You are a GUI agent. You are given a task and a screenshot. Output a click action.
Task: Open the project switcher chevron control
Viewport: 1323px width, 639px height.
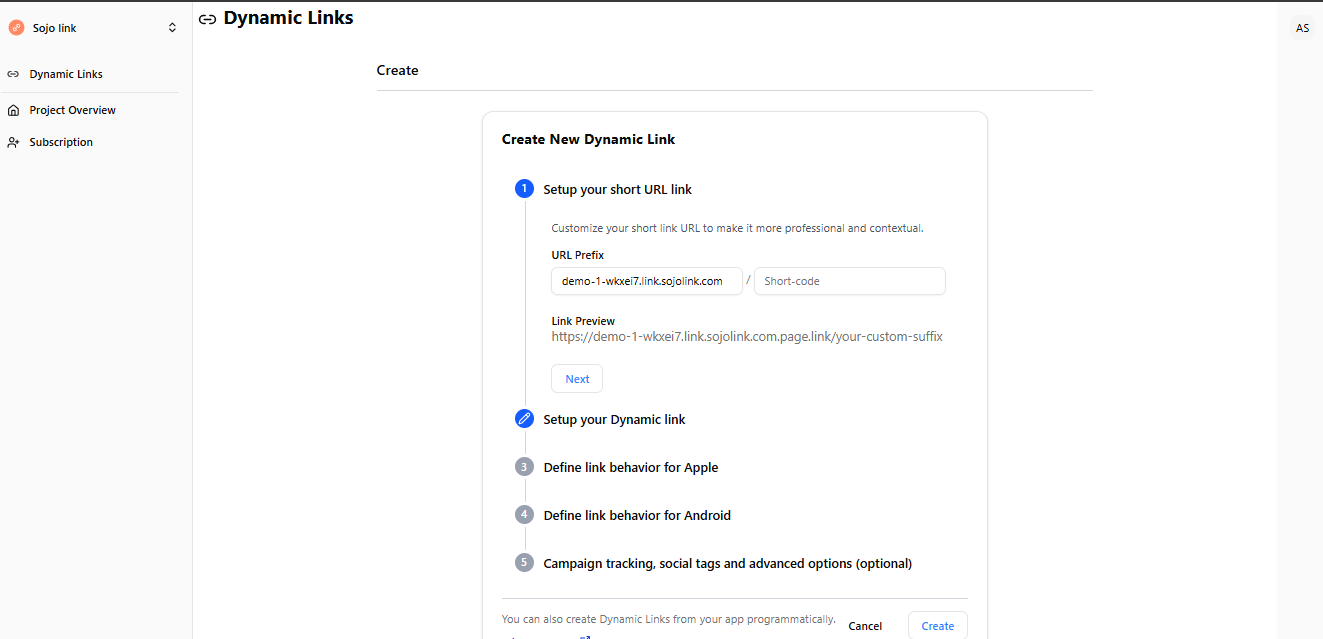pyautogui.click(x=171, y=27)
